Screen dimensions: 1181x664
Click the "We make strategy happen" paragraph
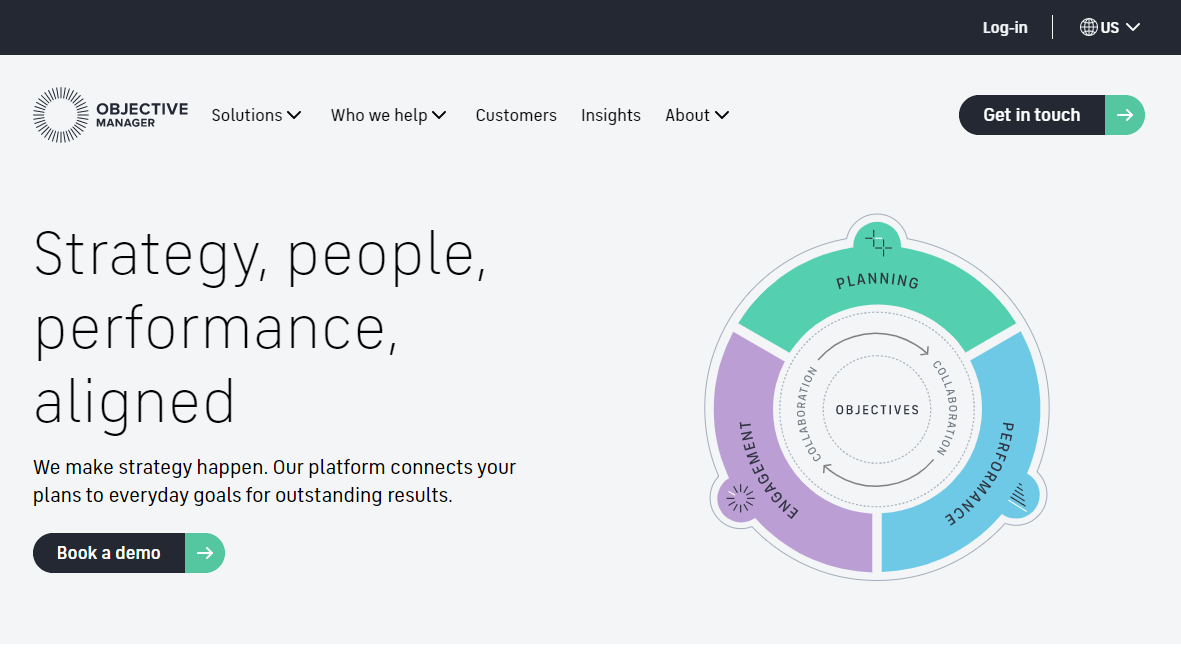[x=275, y=481]
